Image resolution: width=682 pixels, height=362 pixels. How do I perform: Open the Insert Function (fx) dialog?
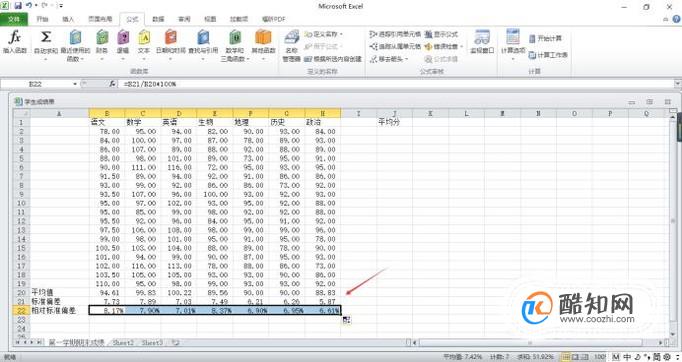click(15, 42)
